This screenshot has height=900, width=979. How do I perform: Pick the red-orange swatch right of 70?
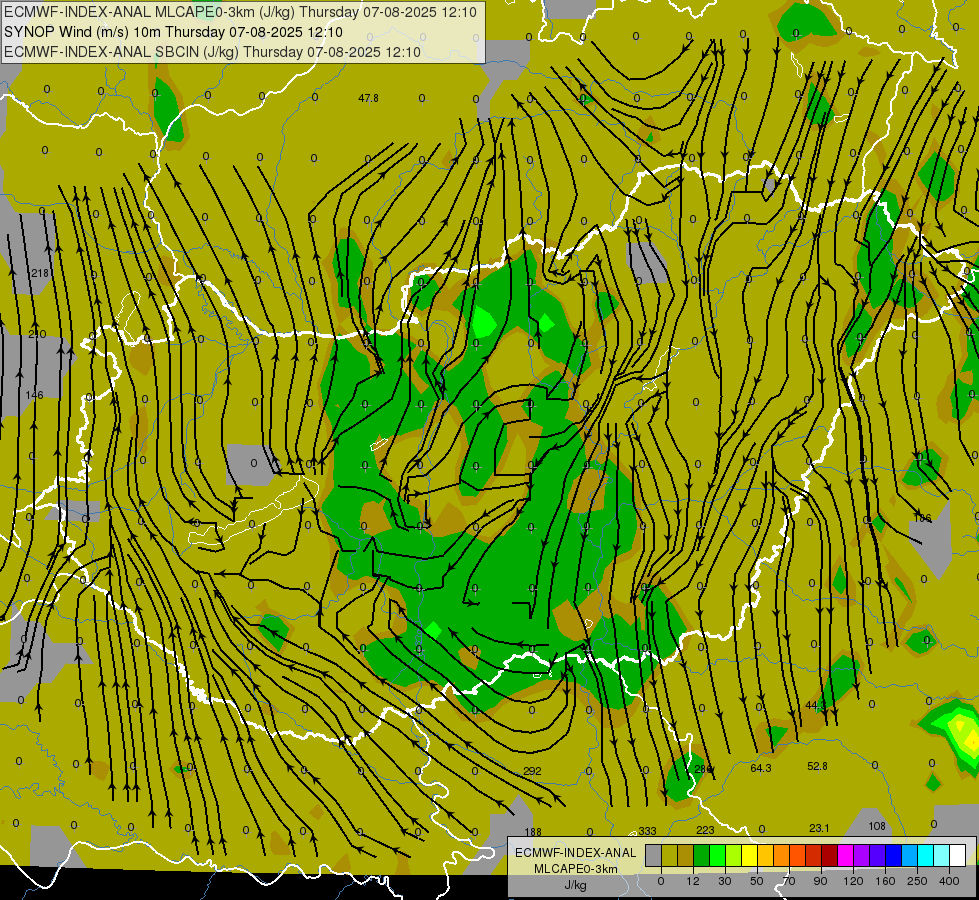(798, 855)
